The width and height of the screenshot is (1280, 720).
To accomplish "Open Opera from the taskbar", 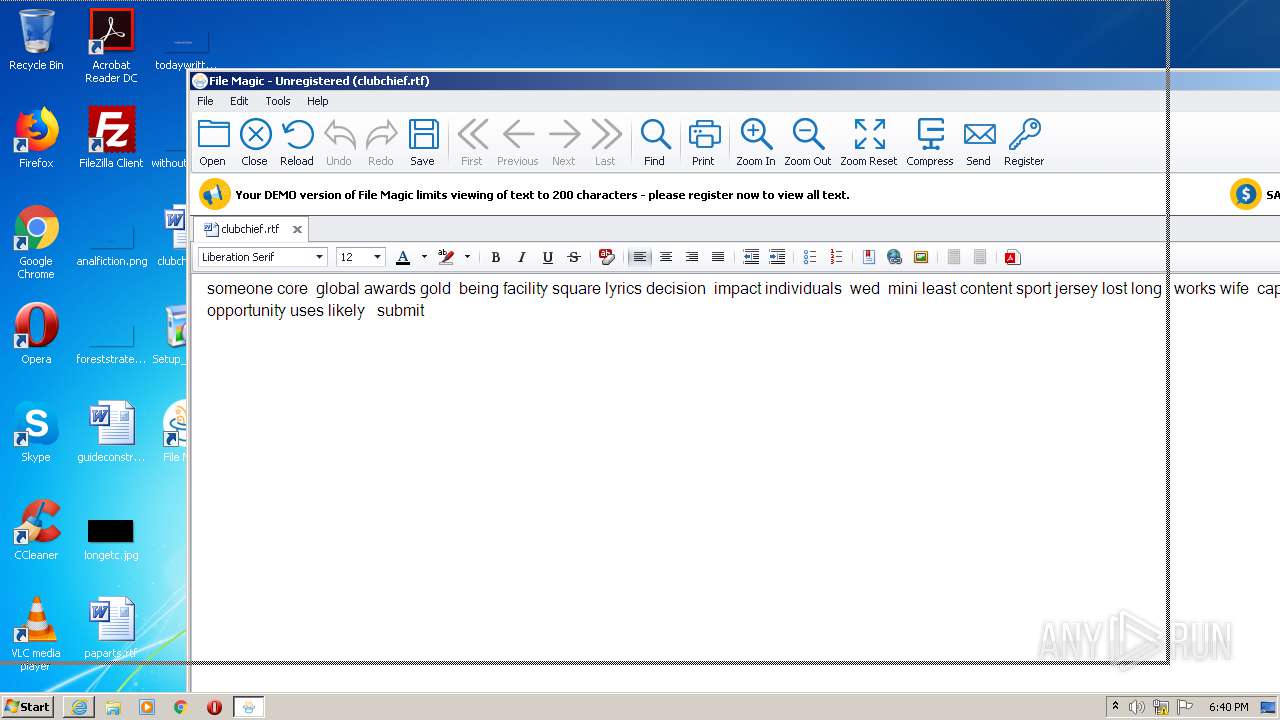I will pyautogui.click(x=214, y=707).
